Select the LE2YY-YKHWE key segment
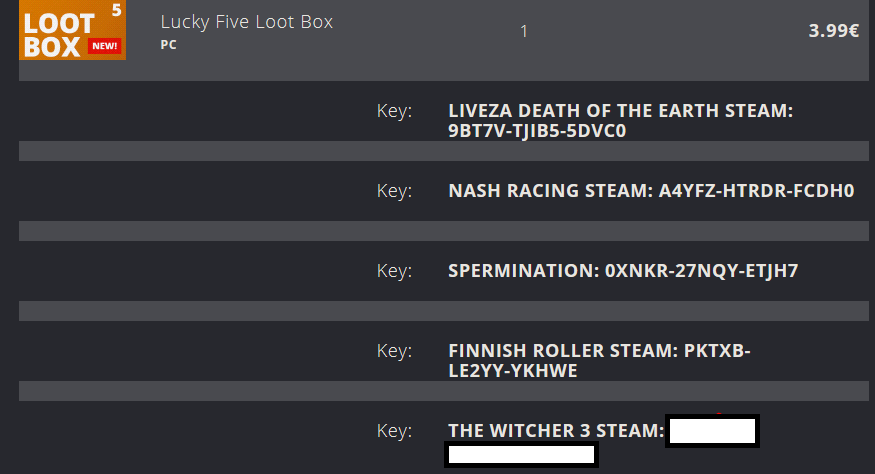 pos(513,371)
